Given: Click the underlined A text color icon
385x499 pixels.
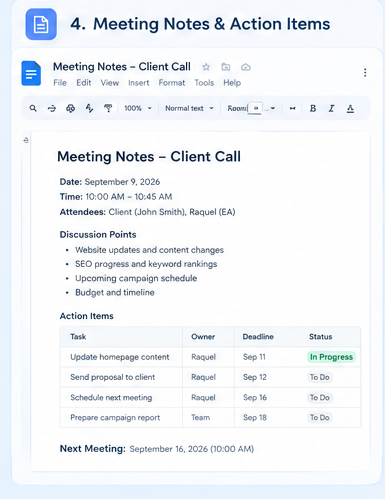Looking at the screenshot, I should pyautogui.click(x=350, y=108).
